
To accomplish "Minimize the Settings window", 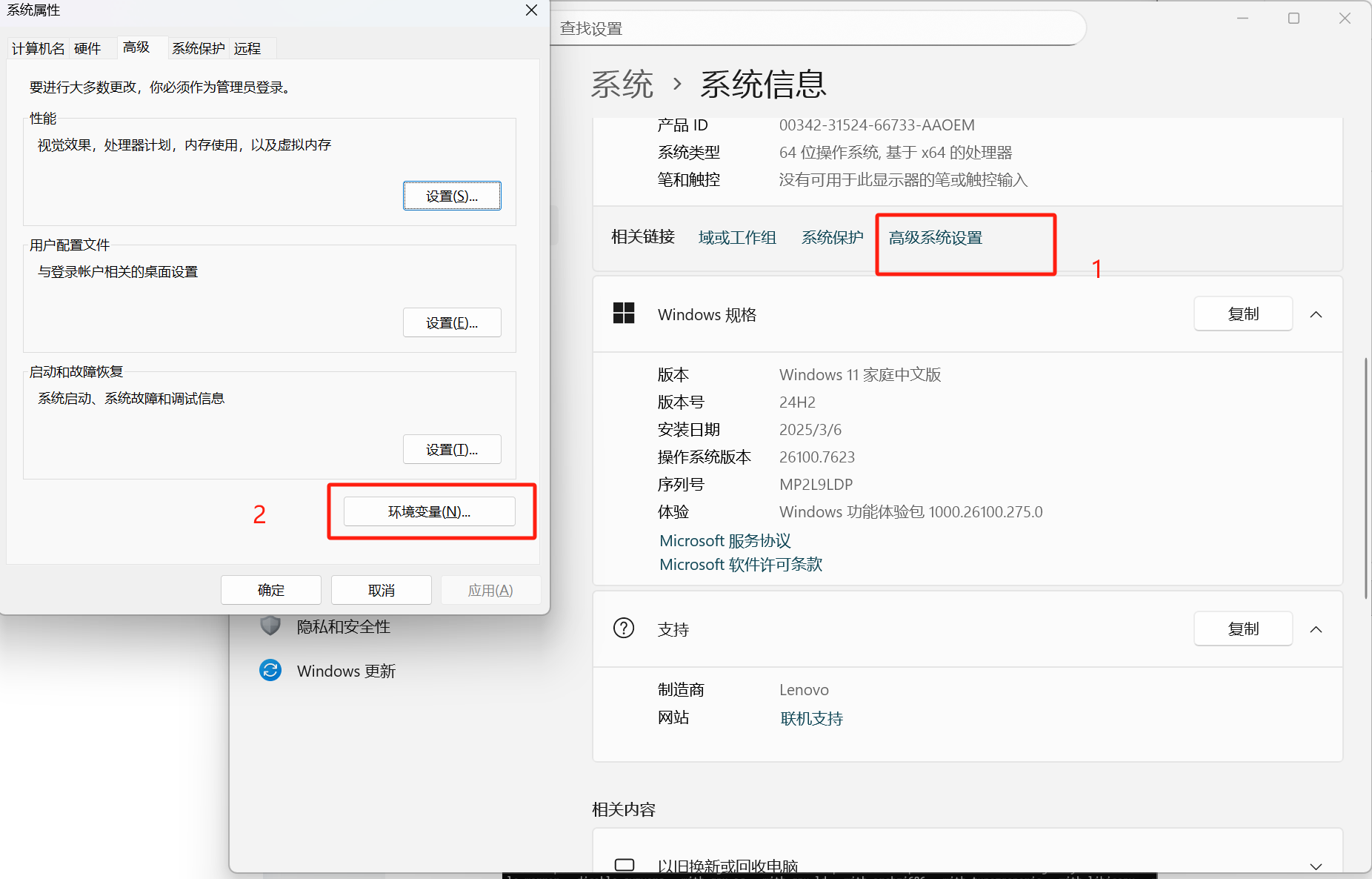I will click(x=1242, y=18).
